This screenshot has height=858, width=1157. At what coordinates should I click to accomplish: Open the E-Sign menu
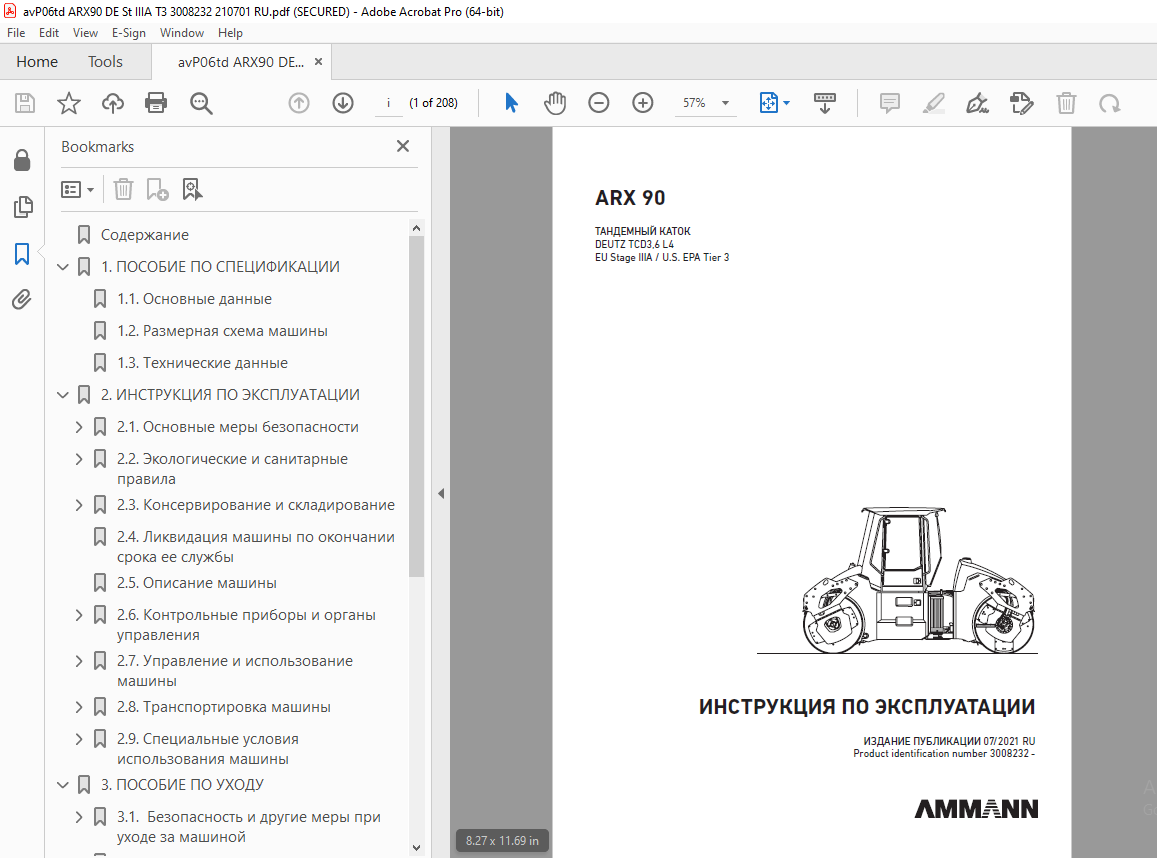[x=128, y=32]
